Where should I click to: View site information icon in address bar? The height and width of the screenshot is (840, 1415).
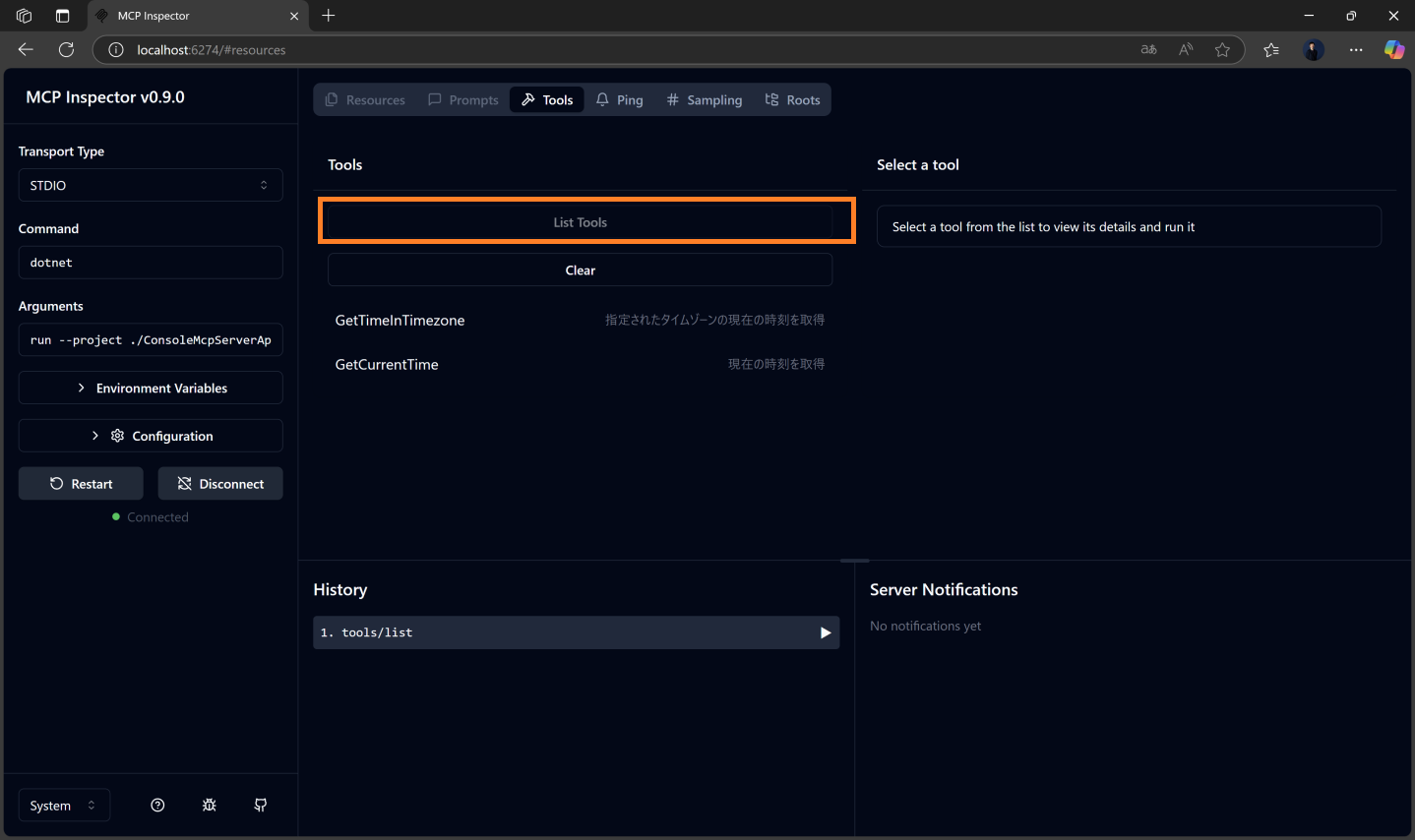click(x=116, y=49)
